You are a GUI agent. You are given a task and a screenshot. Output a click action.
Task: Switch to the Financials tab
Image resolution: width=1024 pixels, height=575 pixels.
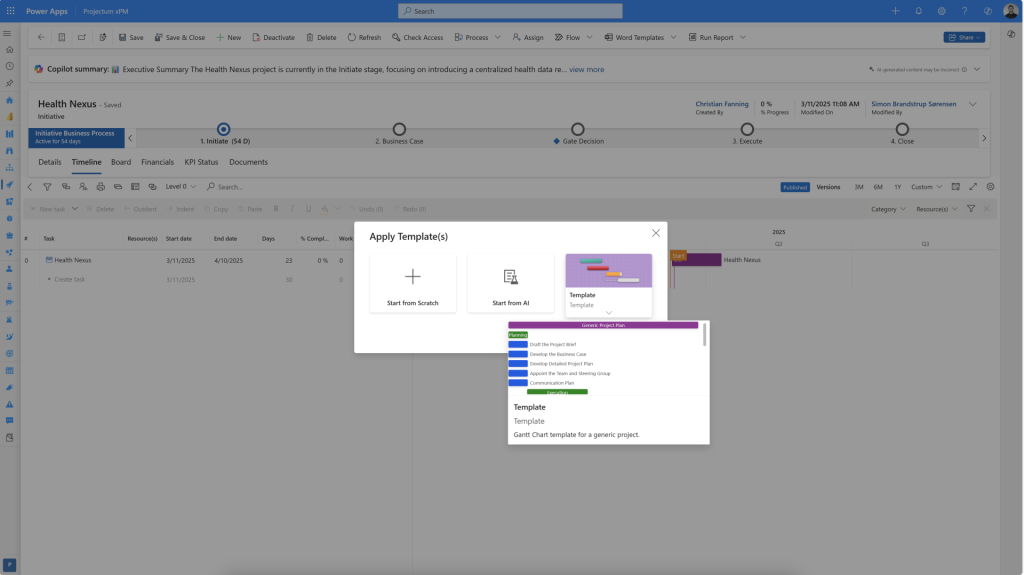coord(157,162)
